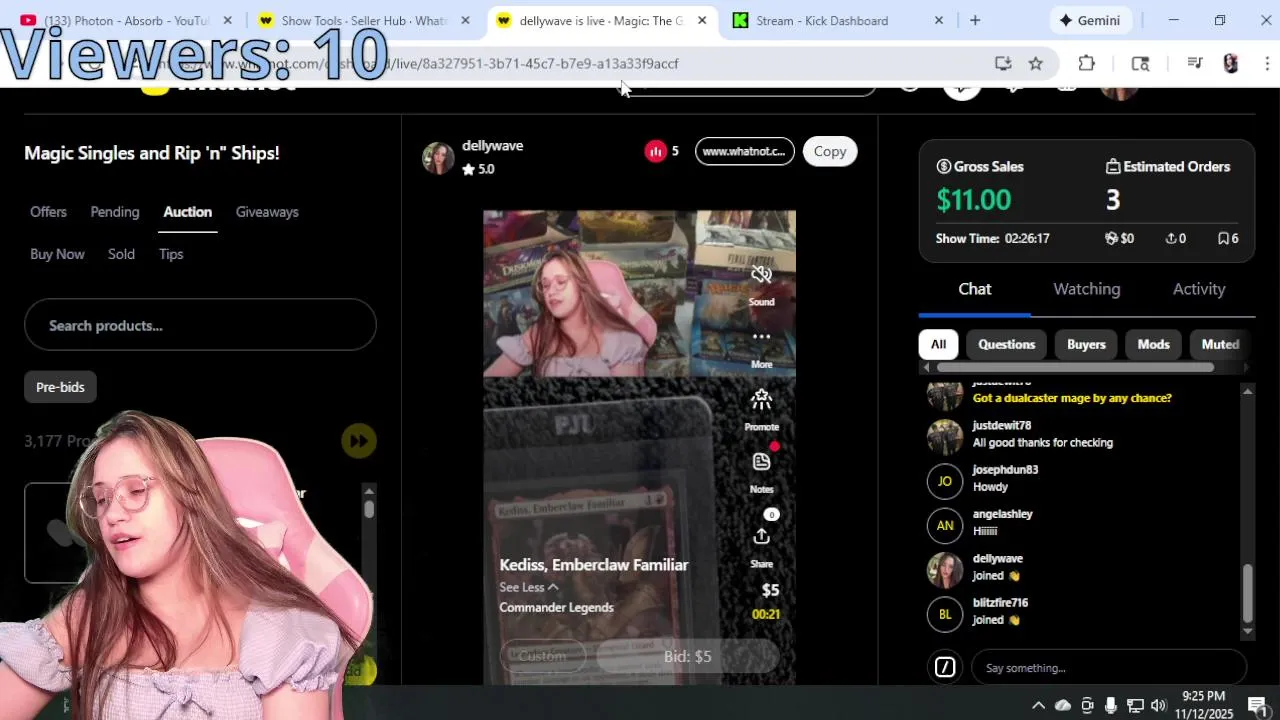The width and height of the screenshot is (1280, 720).
Task: Open the Buy Now tab
Action: [x=57, y=254]
